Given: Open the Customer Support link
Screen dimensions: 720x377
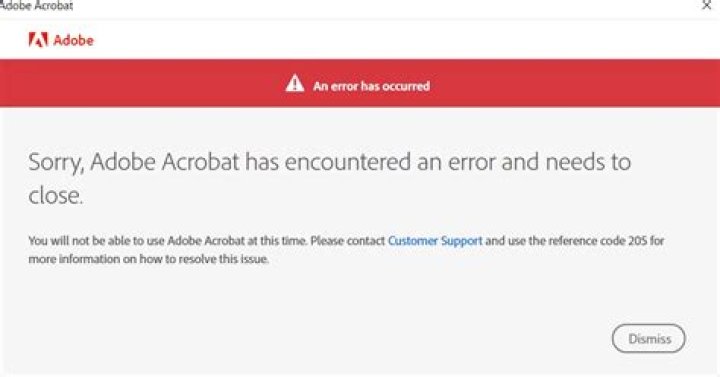Looking at the screenshot, I should (x=435, y=241).
